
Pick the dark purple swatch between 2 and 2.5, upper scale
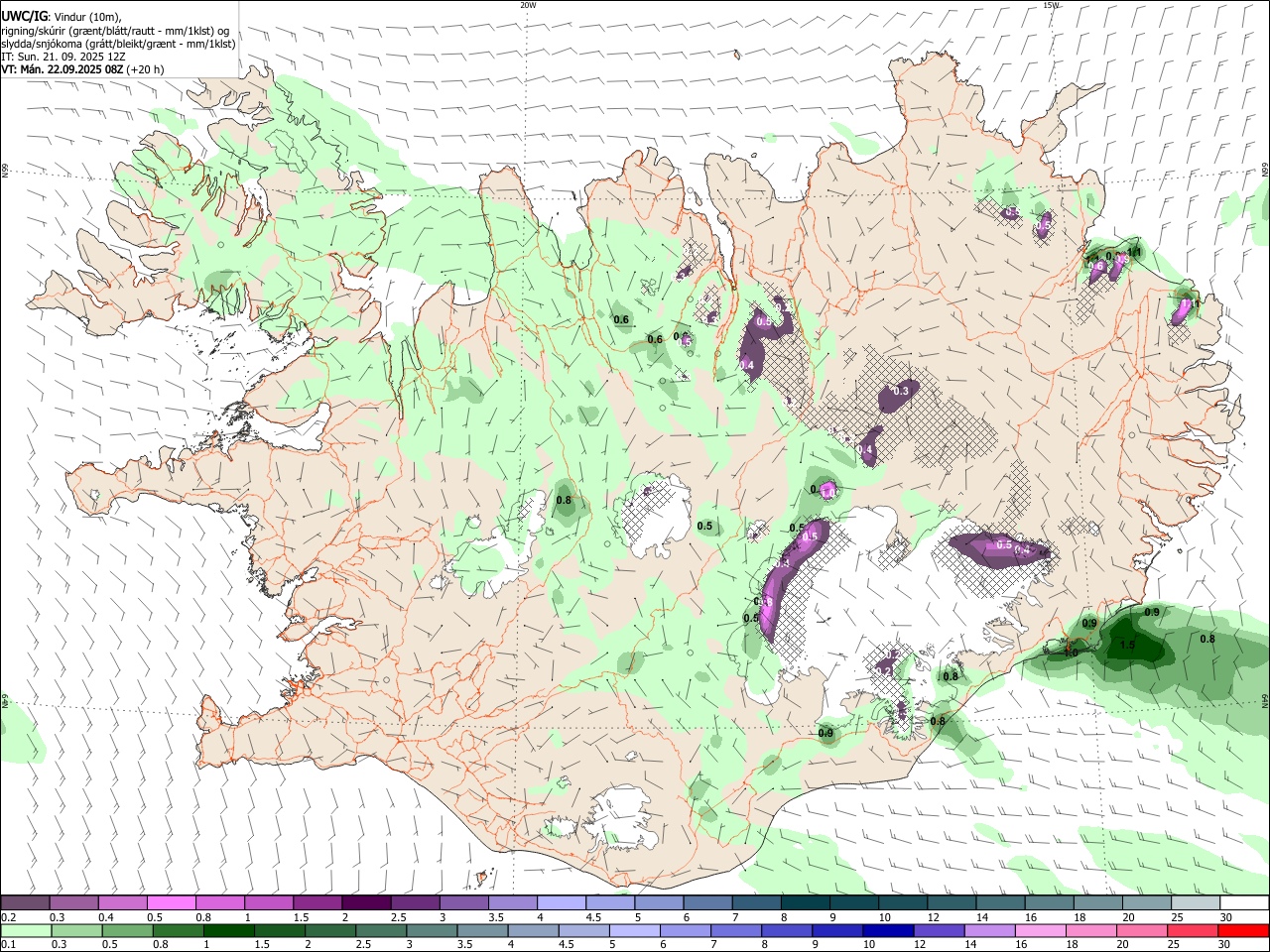point(366,902)
